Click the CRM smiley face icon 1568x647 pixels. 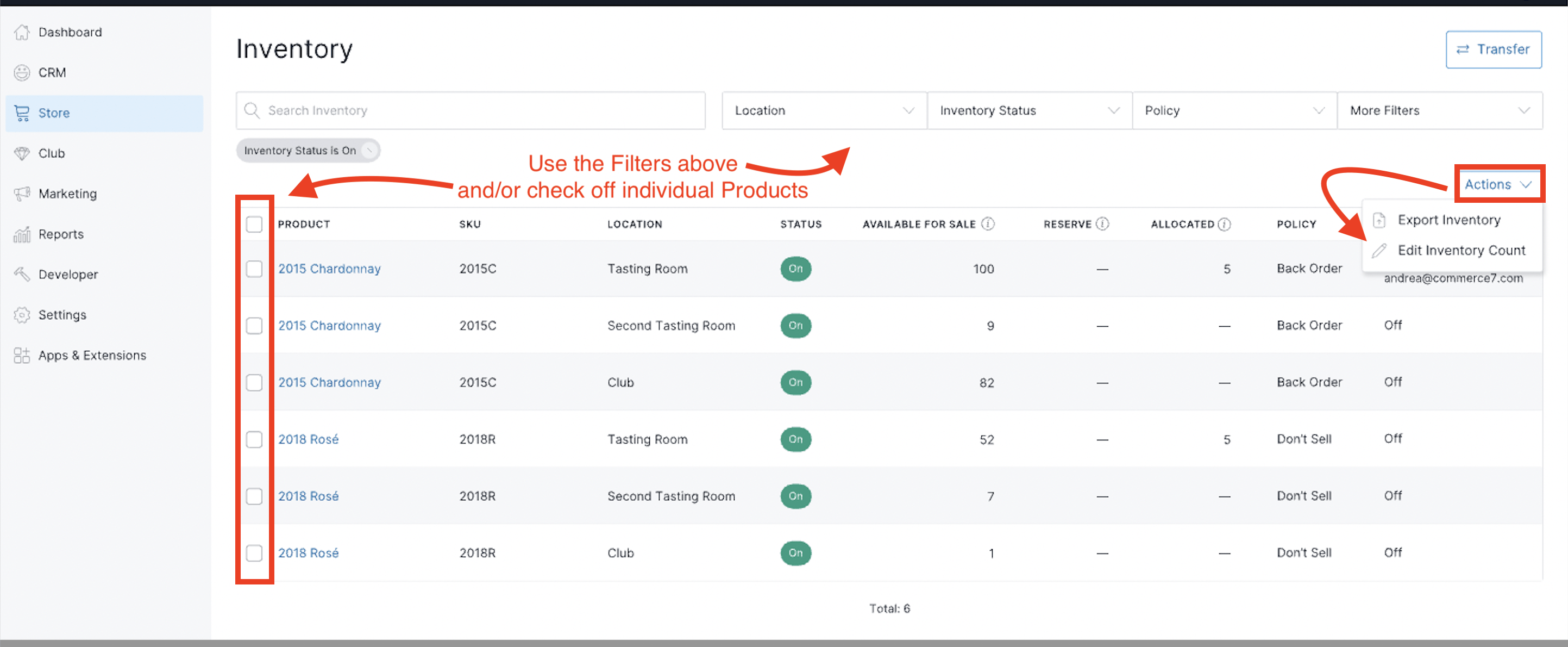coord(22,72)
